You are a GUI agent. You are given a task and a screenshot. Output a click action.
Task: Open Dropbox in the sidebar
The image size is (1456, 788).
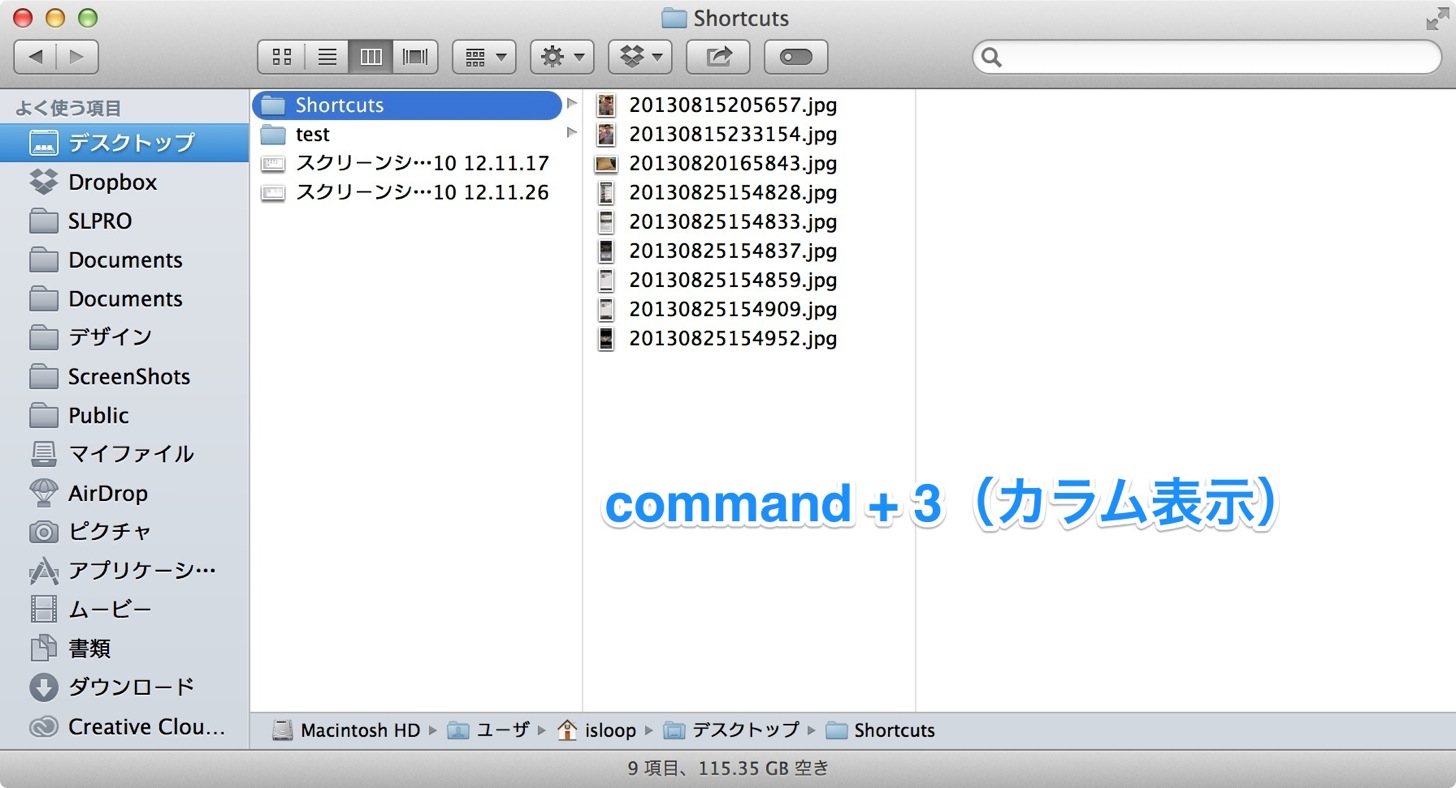pyautogui.click(x=124, y=182)
